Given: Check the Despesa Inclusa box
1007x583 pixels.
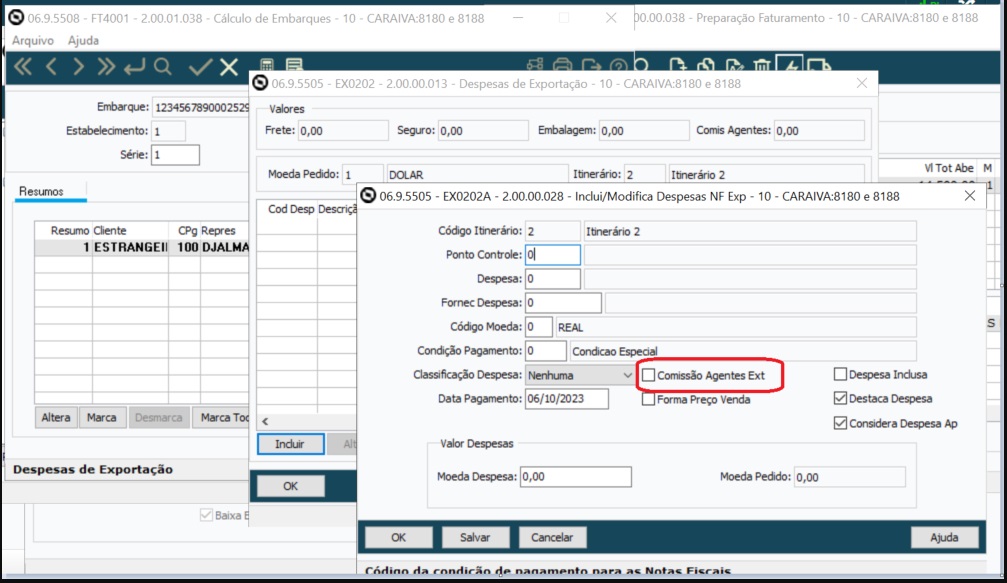Looking at the screenshot, I should [840, 374].
